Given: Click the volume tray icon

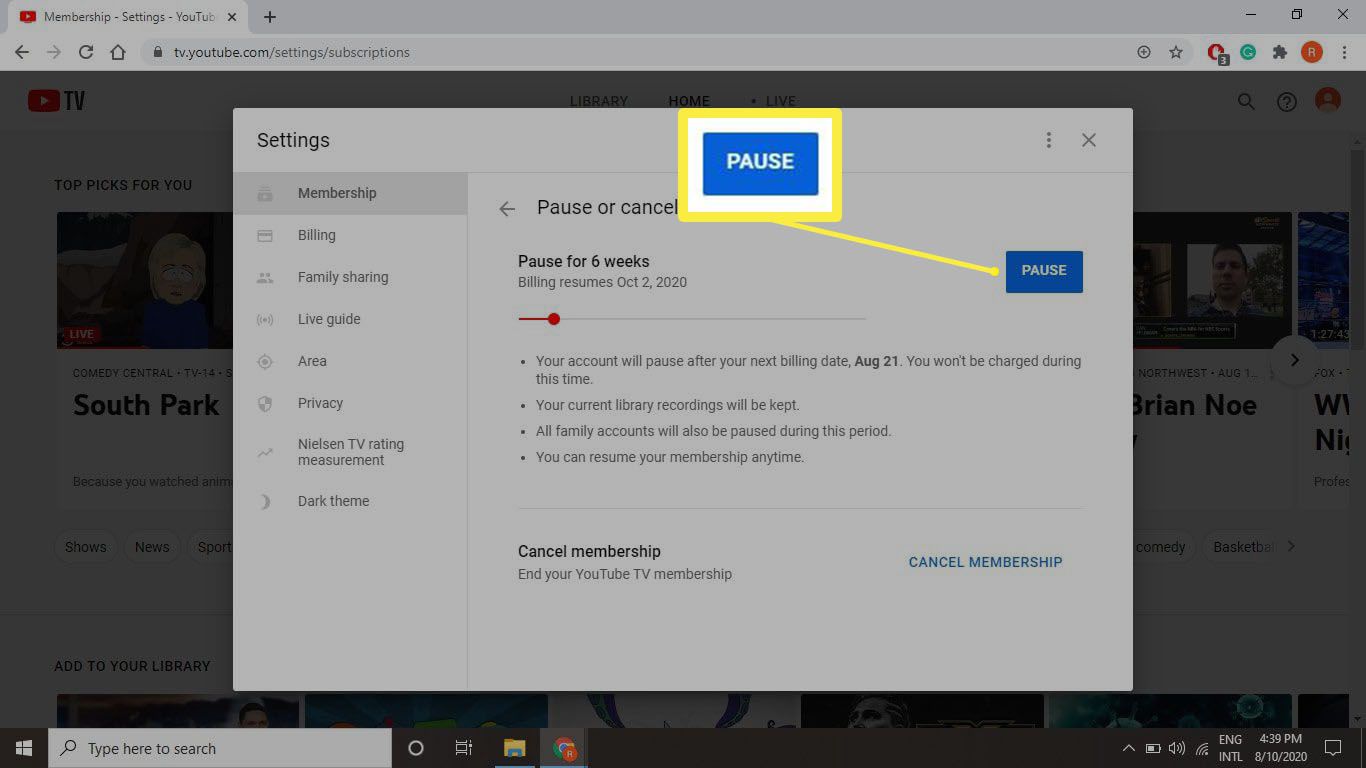Looking at the screenshot, I should coord(1176,748).
